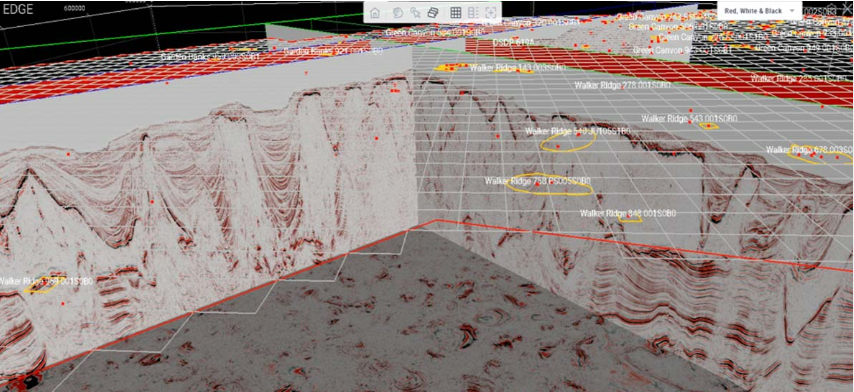Viewport: 854px width, 392px height.
Task: Open the layers stack icon
Action: pyautogui.click(x=433, y=13)
